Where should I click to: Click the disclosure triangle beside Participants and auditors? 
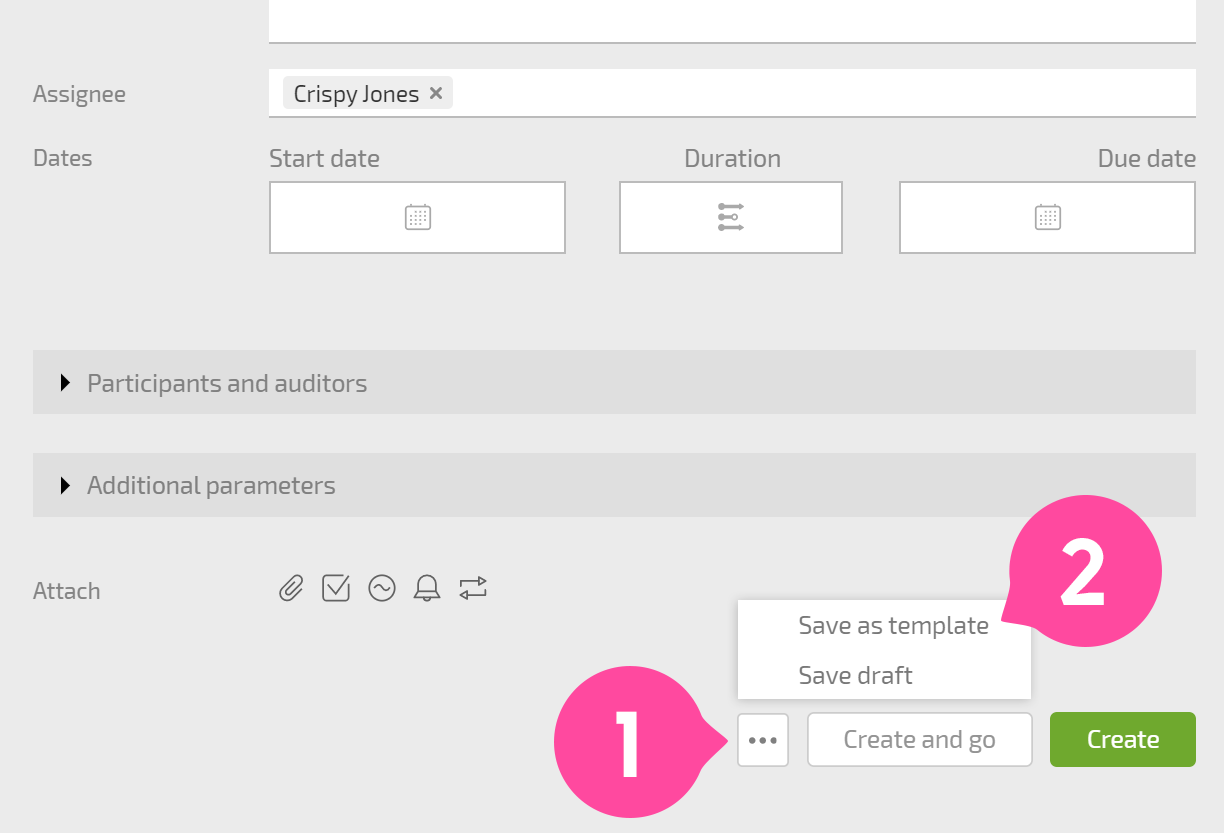tap(66, 382)
